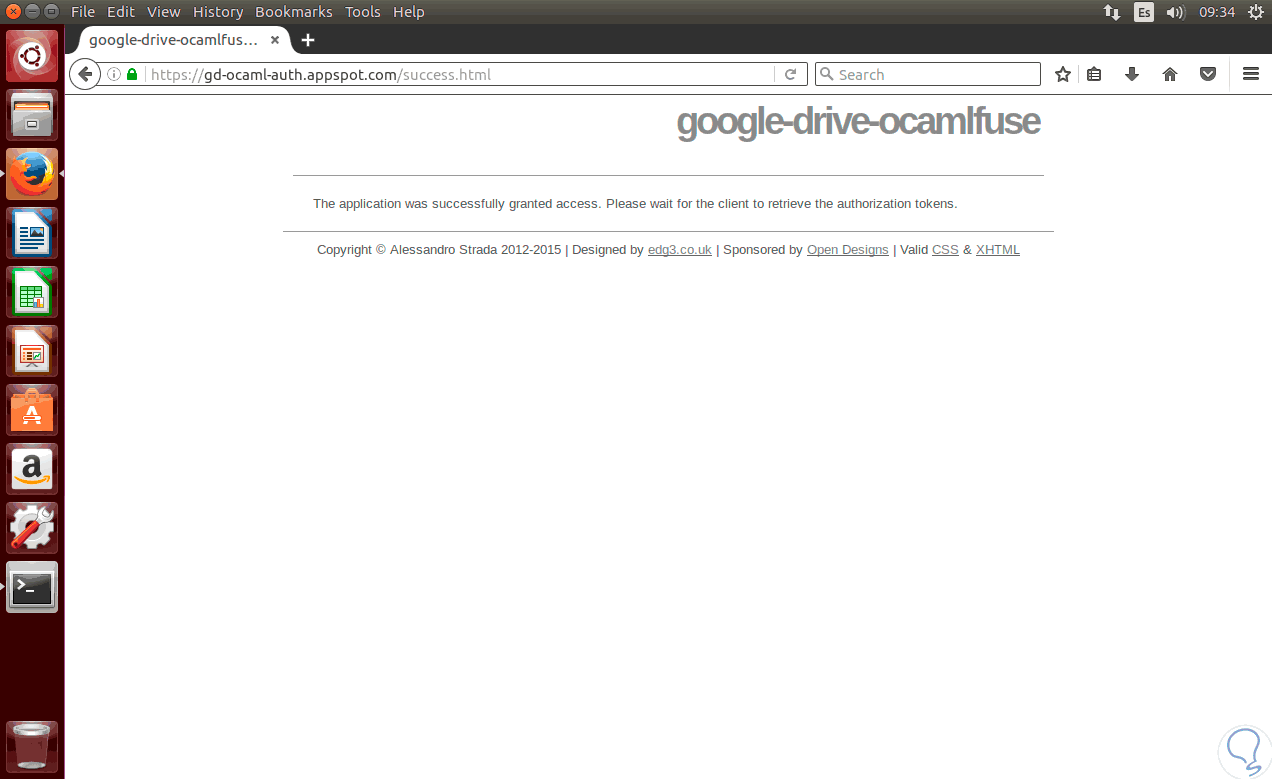Go to the Firefox home page icon
The height and width of the screenshot is (779, 1272).
1170,74
